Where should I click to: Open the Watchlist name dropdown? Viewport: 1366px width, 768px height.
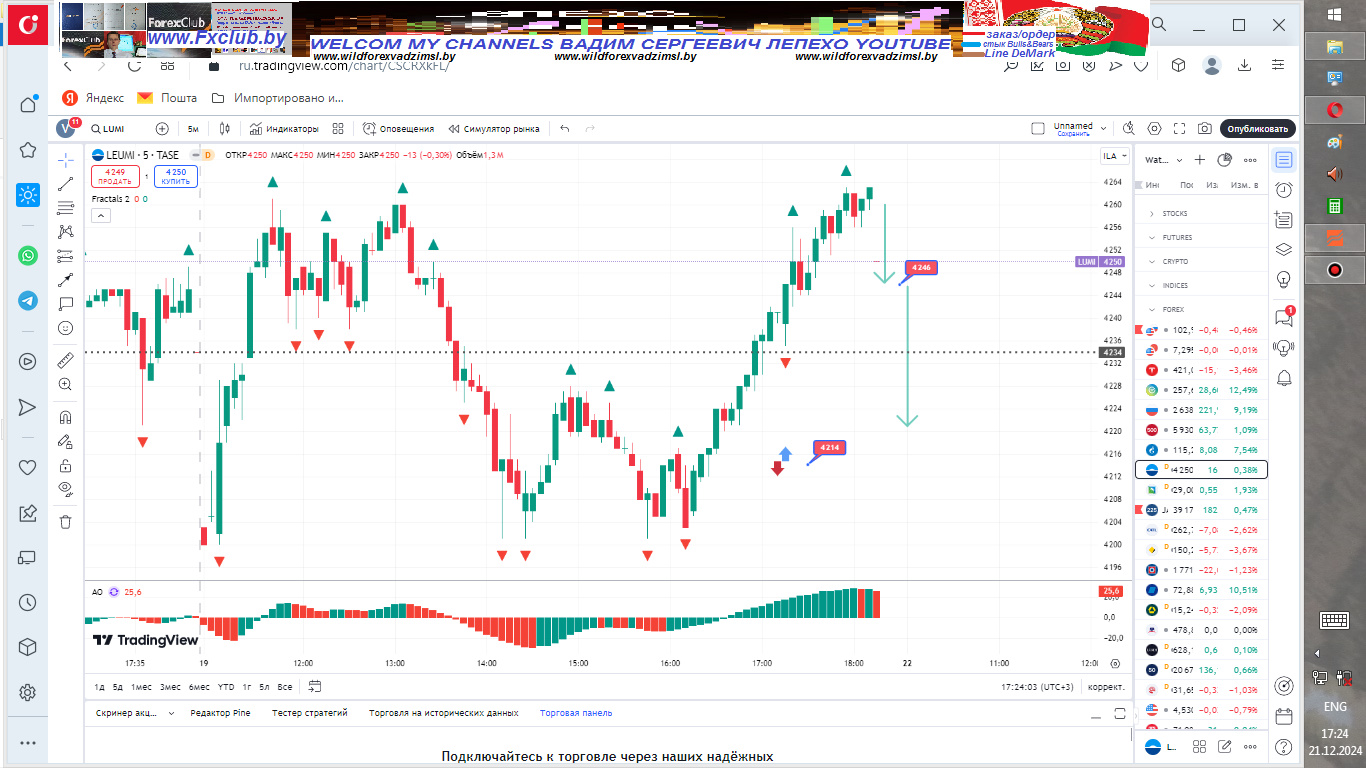point(1163,160)
